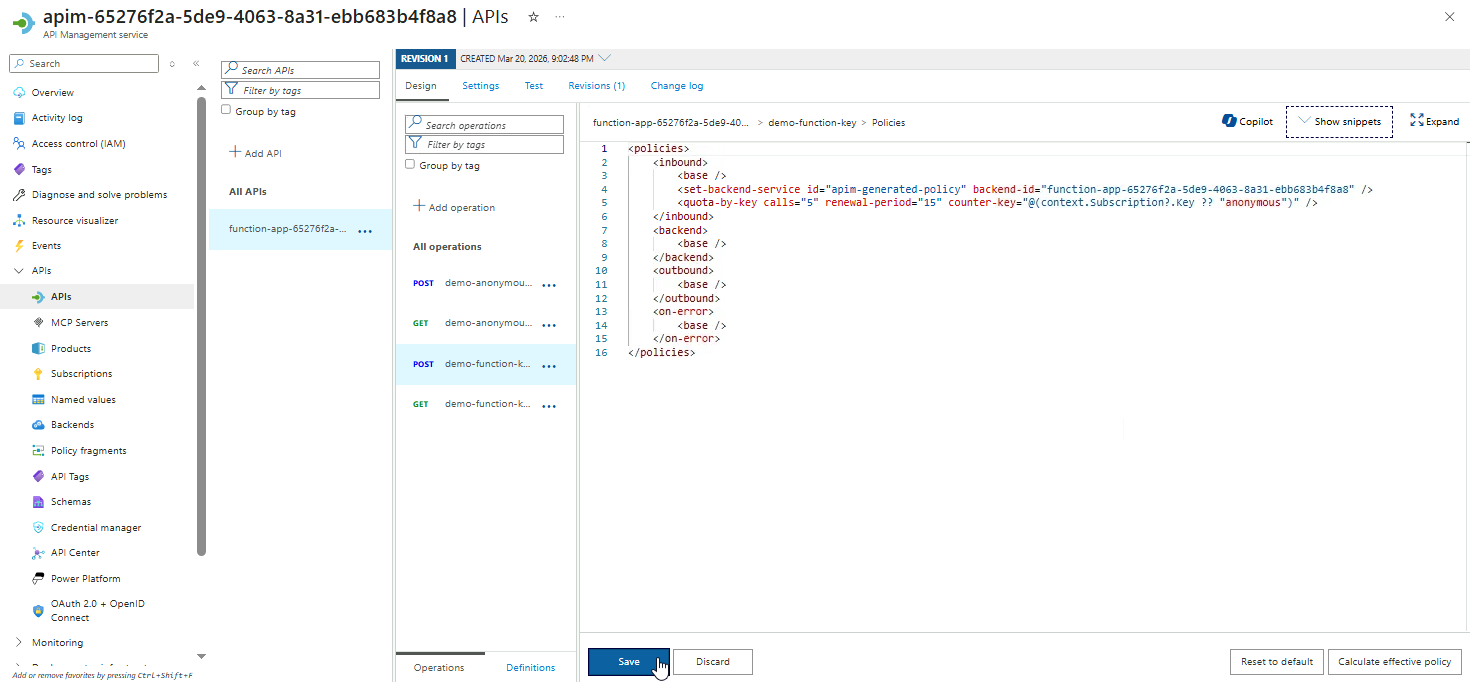Expand the Monitoring section in sidebar

[x=19, y=642]
